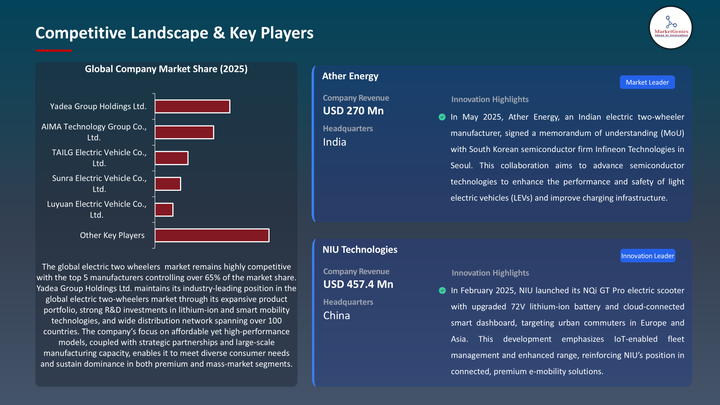Select the TAILG Electric Vehicle bar
The height and width of the screenshot is (405, 720).
(x=171, y=158)
